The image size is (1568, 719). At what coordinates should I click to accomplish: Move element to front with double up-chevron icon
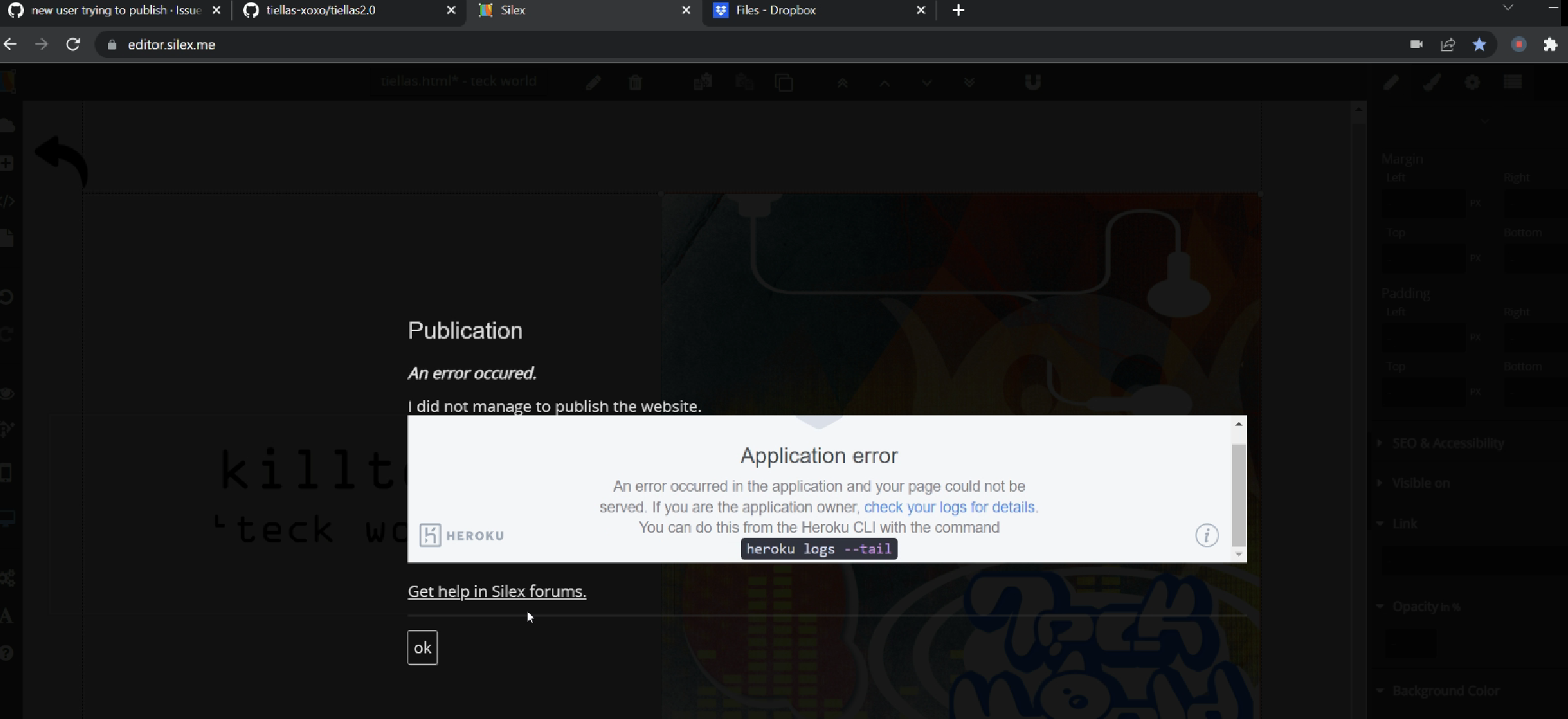[x=842, y=82]
